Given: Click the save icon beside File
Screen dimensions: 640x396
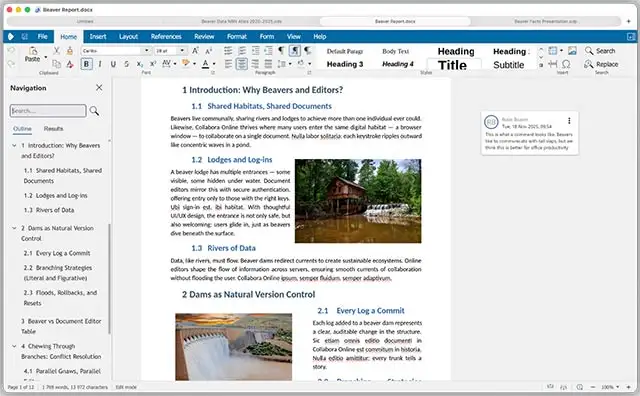Looking at the screenshot, I should coord(24,36).
